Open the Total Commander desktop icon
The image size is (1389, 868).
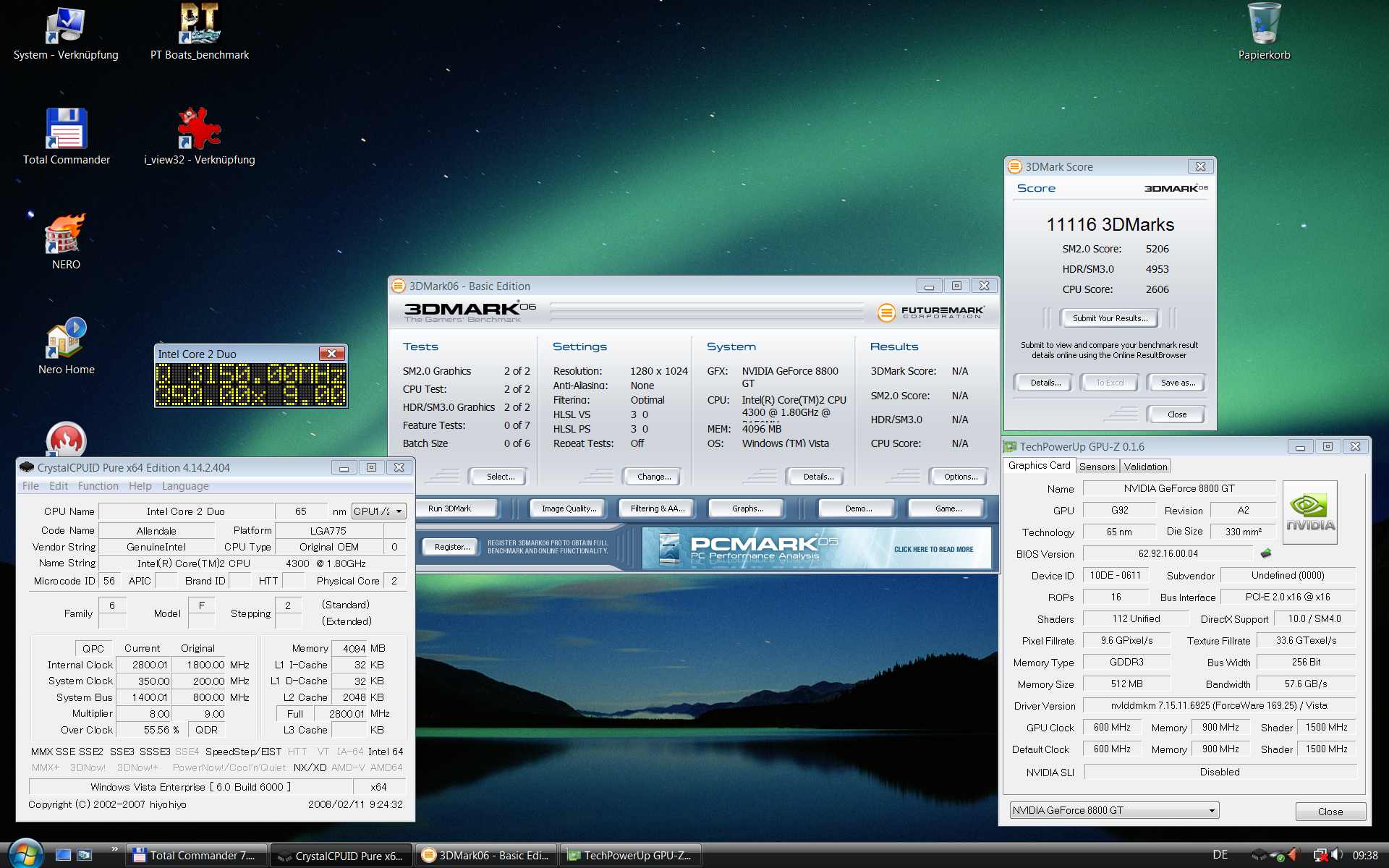tap(66, 129)
